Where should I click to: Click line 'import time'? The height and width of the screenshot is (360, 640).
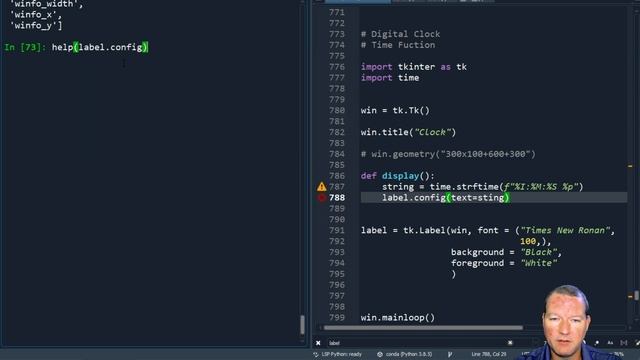390,78
